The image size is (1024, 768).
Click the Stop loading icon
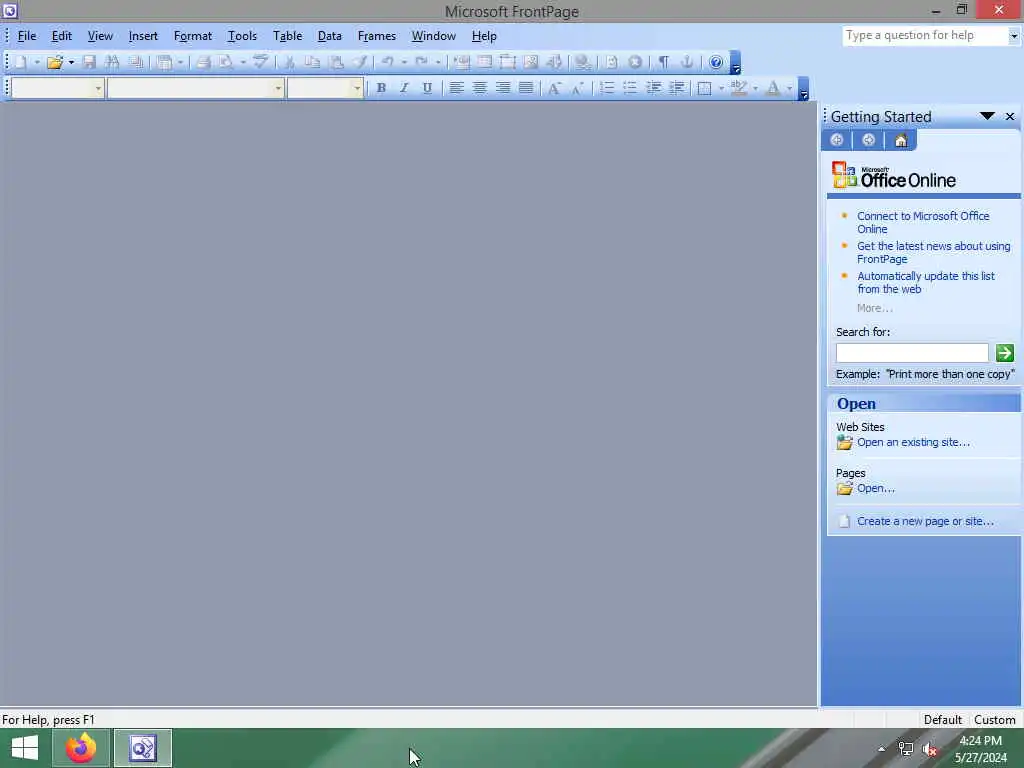635,62
